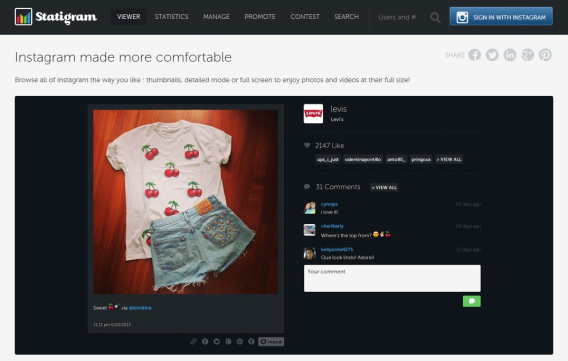Share photo on Tumblr below image
Screen dimensions: 568x361
click(251, 341)
